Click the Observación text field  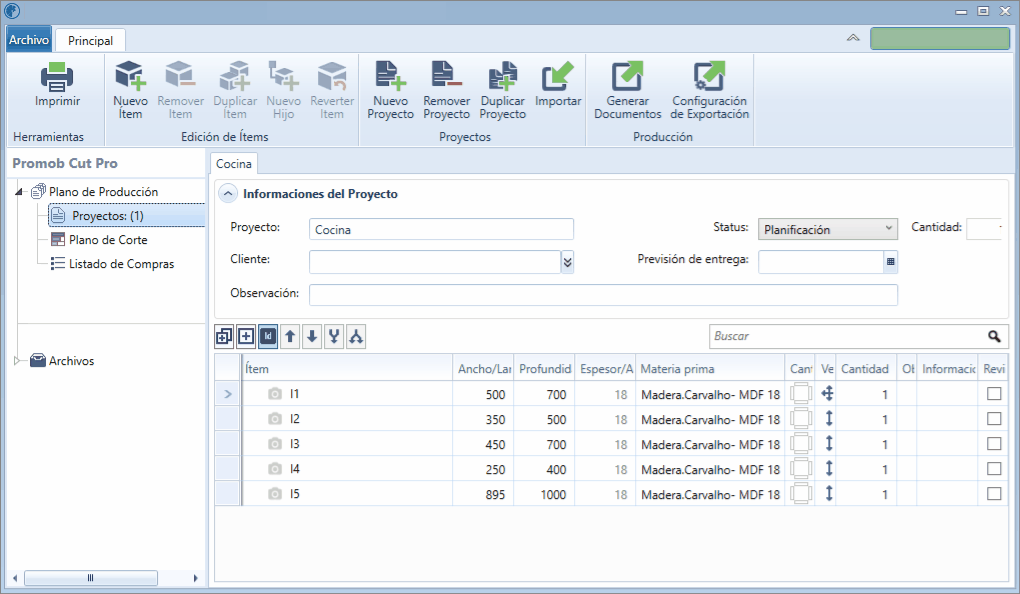click(x=603, y=294)
